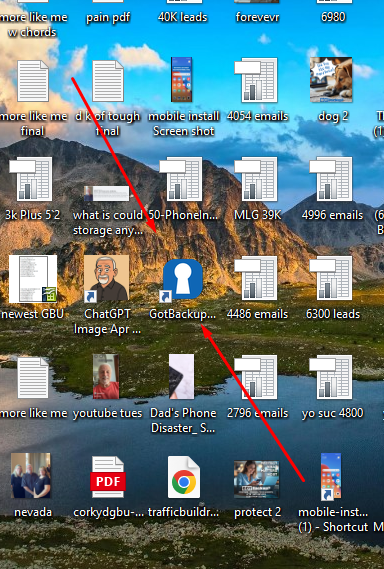This screenshot has width=384, height=569.
Task: Select the mobile-inst (1) - Shortcut icon
Action: click(x=331, y=476)
